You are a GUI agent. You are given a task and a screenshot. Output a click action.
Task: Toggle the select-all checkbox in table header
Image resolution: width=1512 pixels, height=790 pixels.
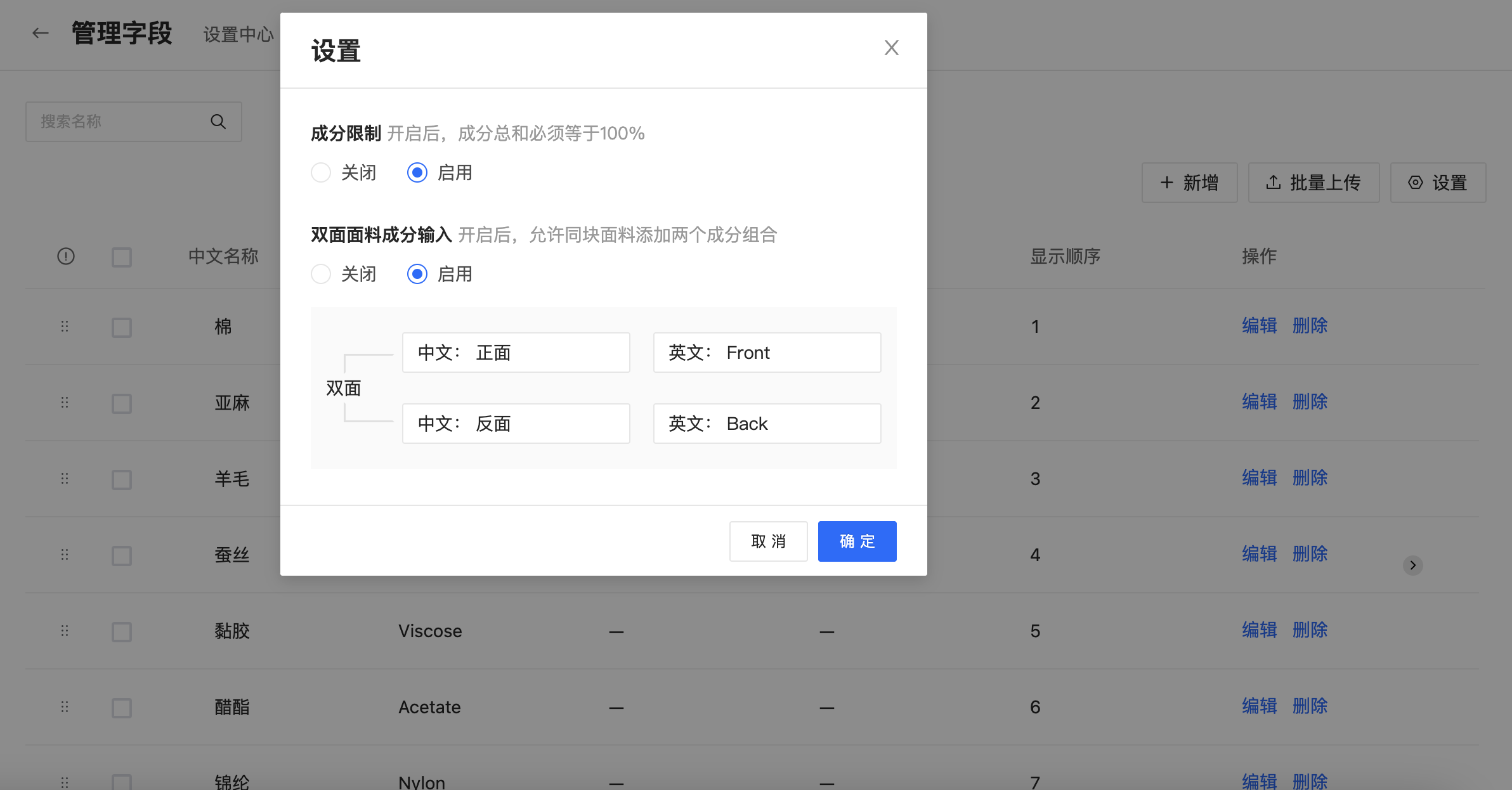(122, 257)
